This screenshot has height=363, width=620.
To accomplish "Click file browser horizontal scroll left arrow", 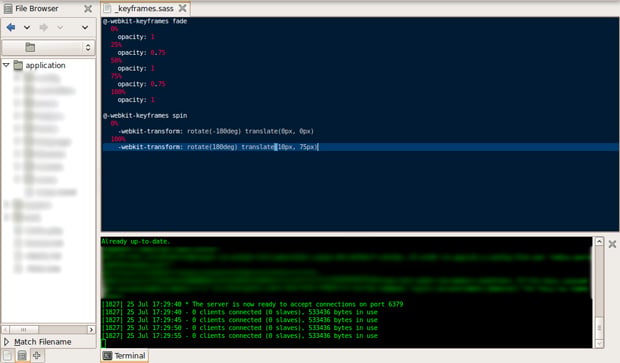I will (6, 329).
